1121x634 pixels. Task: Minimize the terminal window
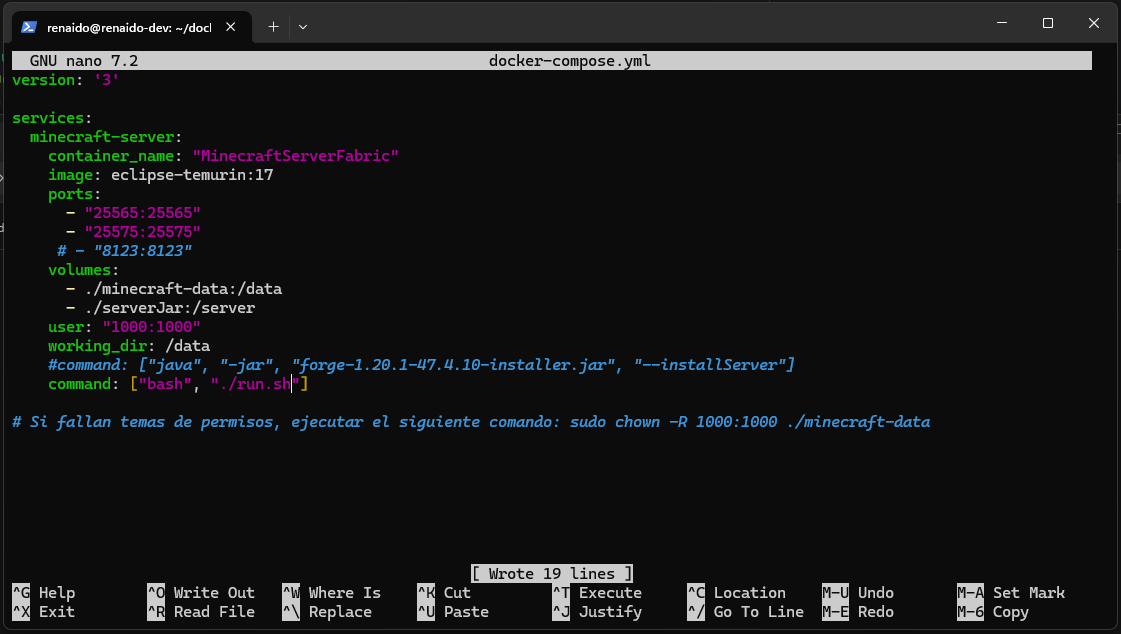click(1002, 23)
